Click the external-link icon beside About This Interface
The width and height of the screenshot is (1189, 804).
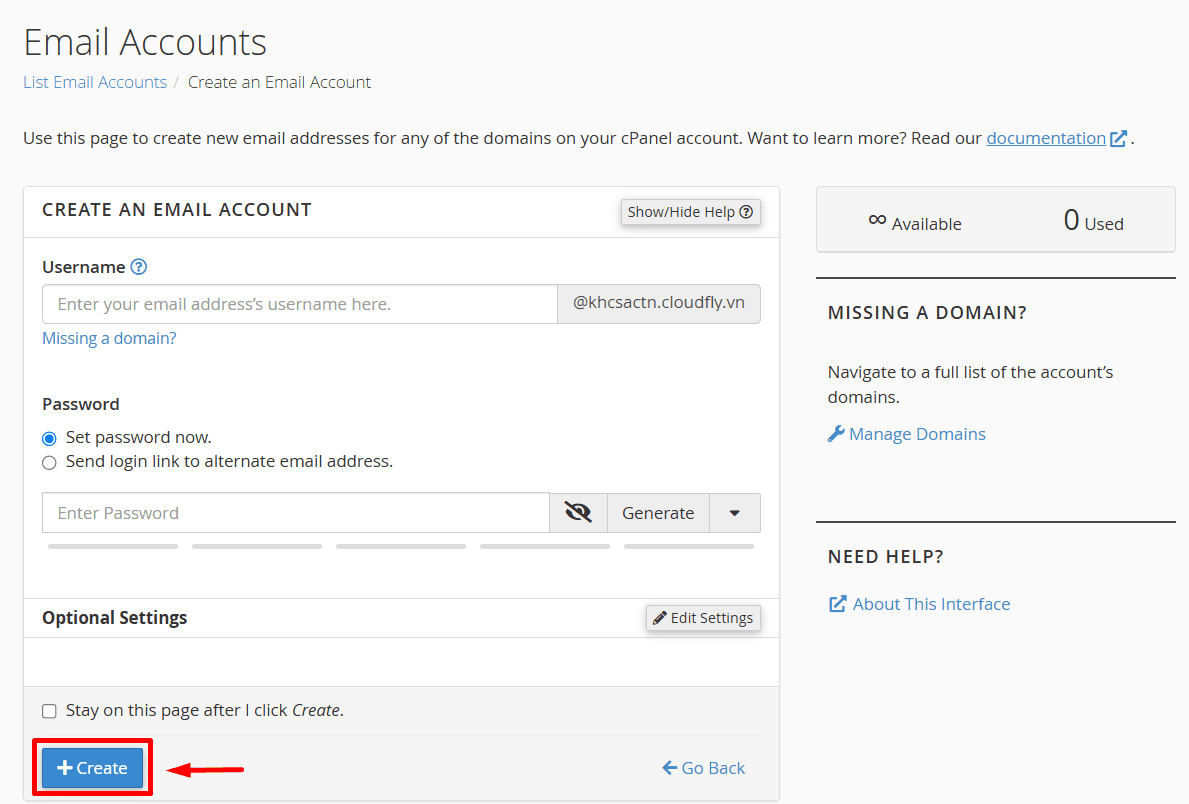(x=836, y=603)
